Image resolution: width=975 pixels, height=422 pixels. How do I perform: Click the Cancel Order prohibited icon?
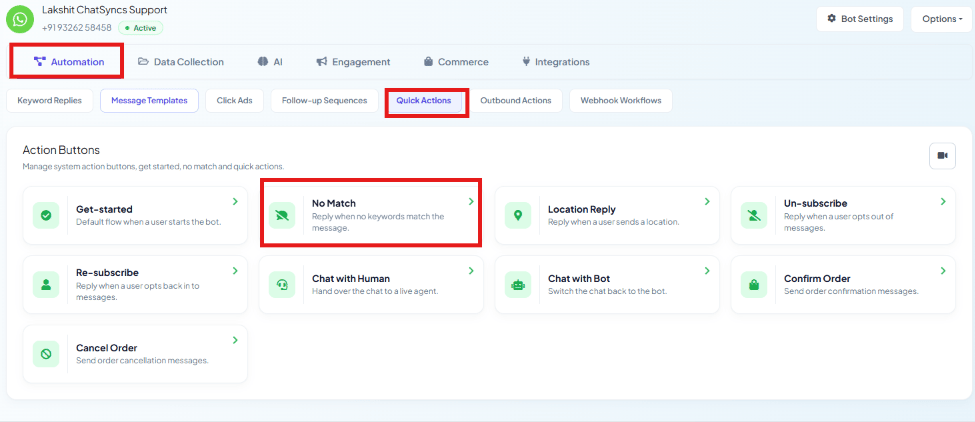45,354
